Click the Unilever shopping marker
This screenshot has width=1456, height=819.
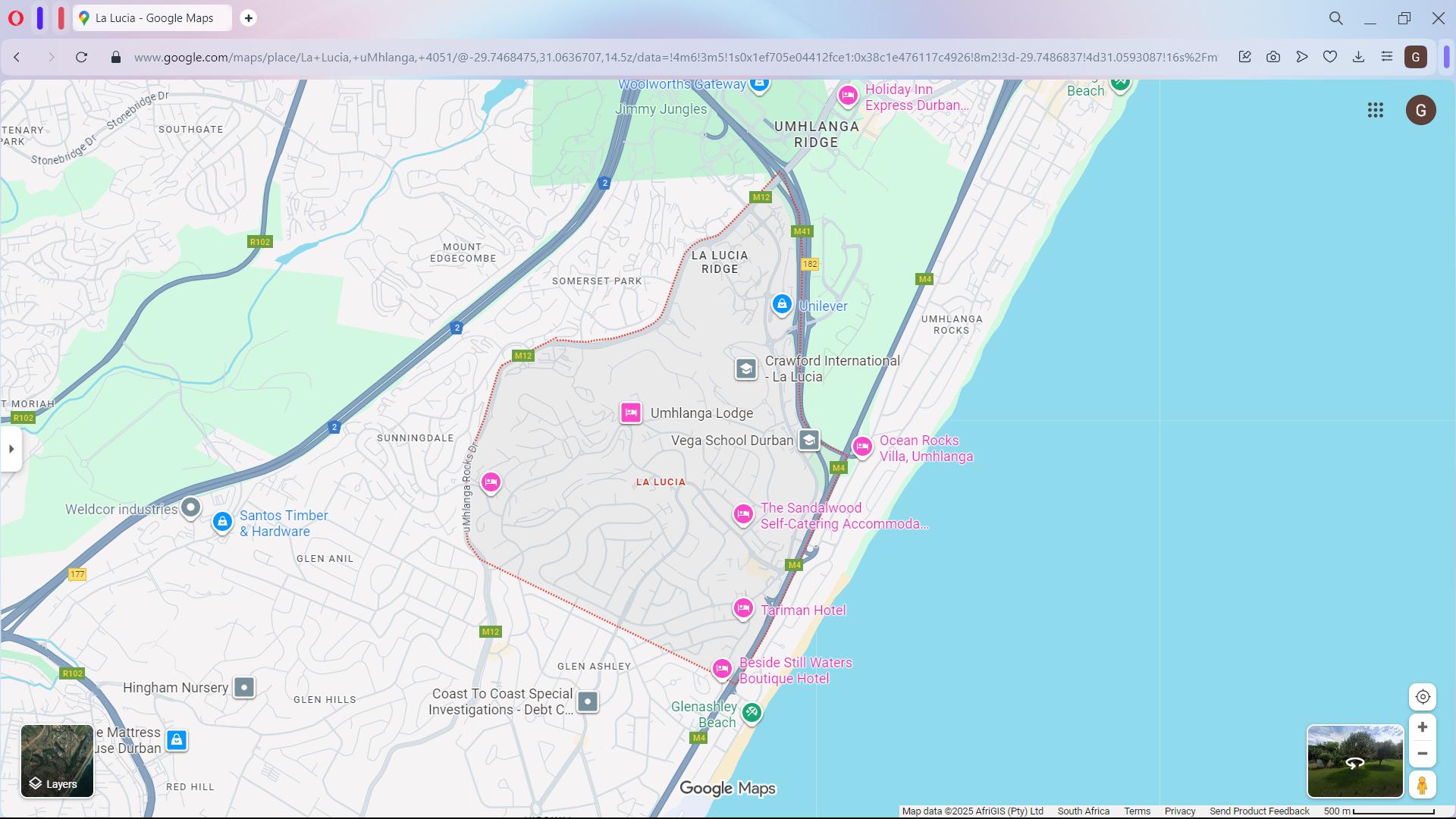[781, 305]
